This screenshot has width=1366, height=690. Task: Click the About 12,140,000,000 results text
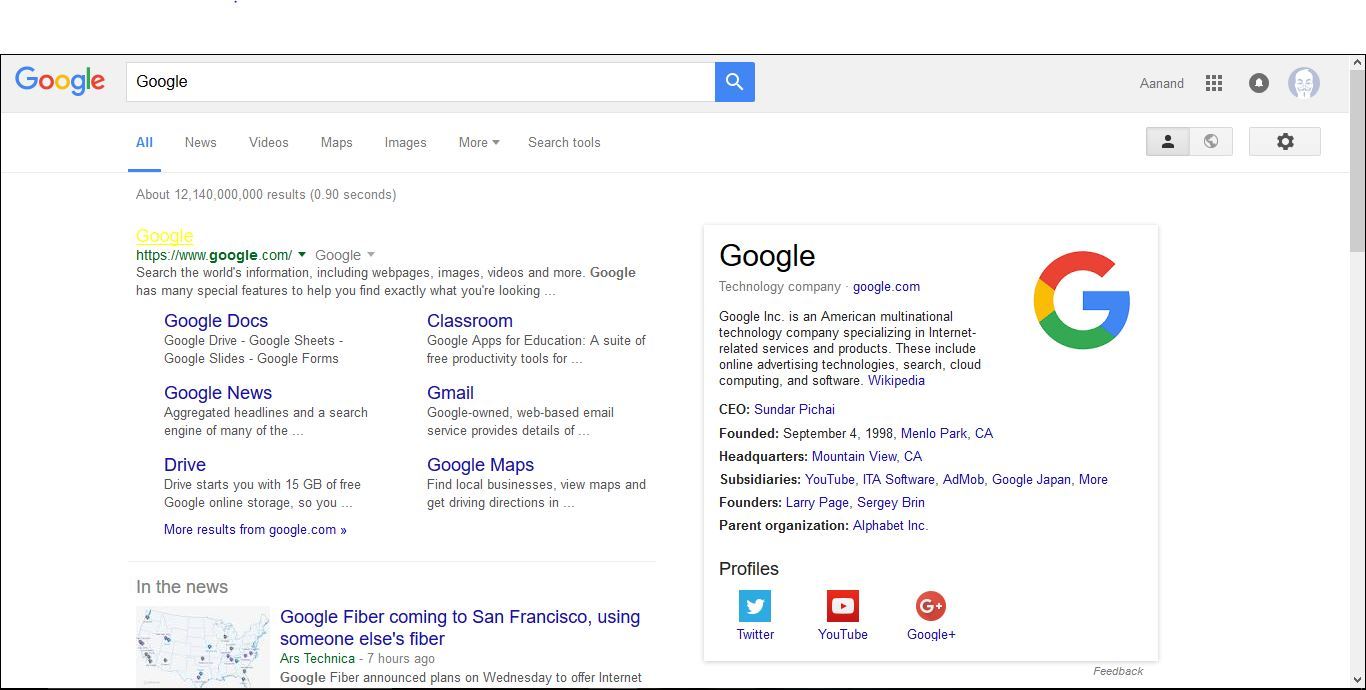pyautogui.click(x=266, y=195)
